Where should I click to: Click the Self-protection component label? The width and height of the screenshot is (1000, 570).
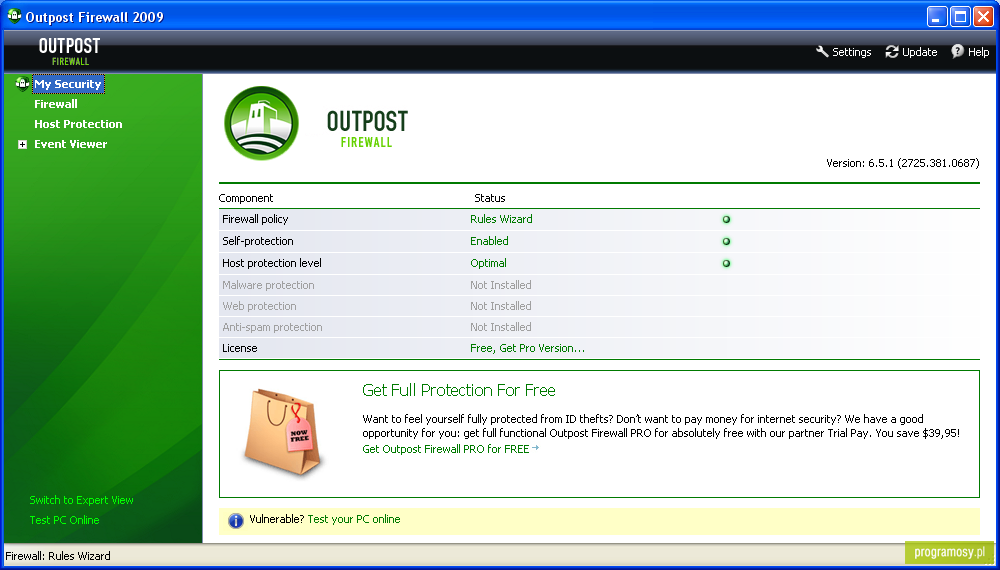[x=258, y=241]
